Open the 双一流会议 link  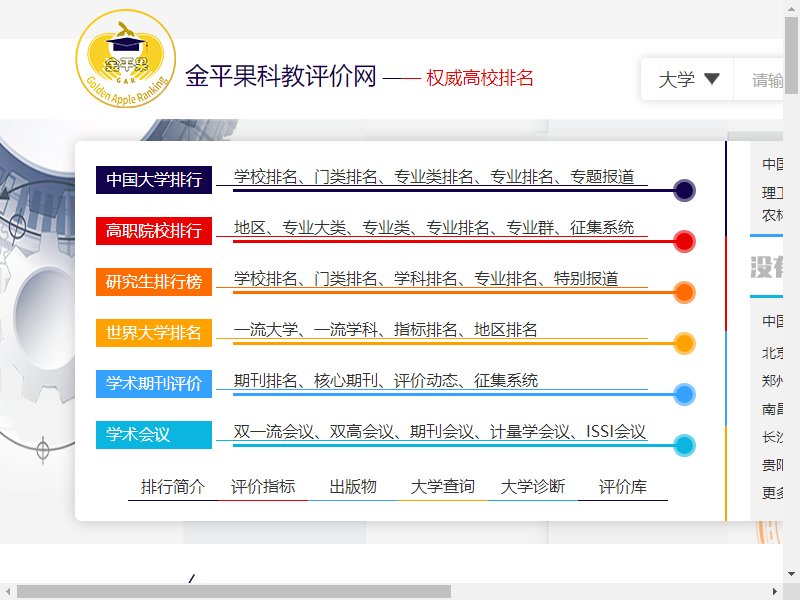(x=273, y=432)
